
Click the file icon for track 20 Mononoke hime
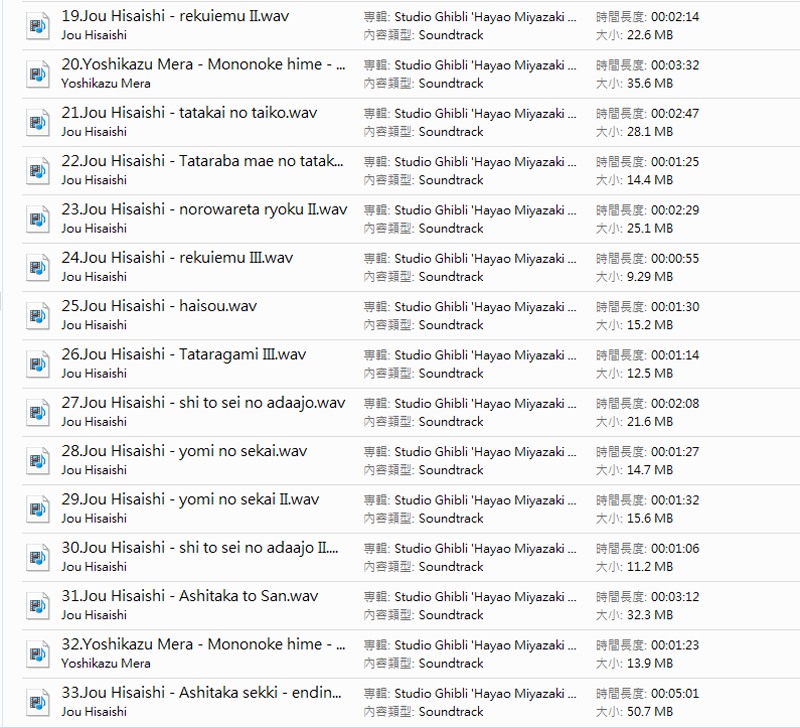[38, 74]
